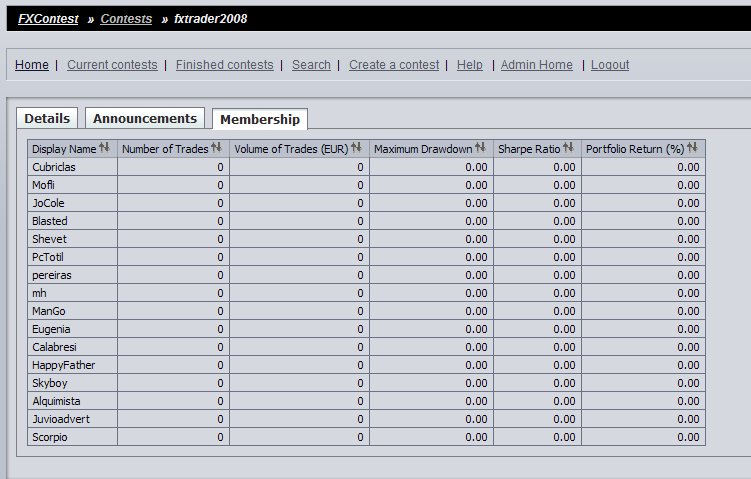Click the Home navigation link
The width and height of the screenshot is (751, 479).
[32, 65]
